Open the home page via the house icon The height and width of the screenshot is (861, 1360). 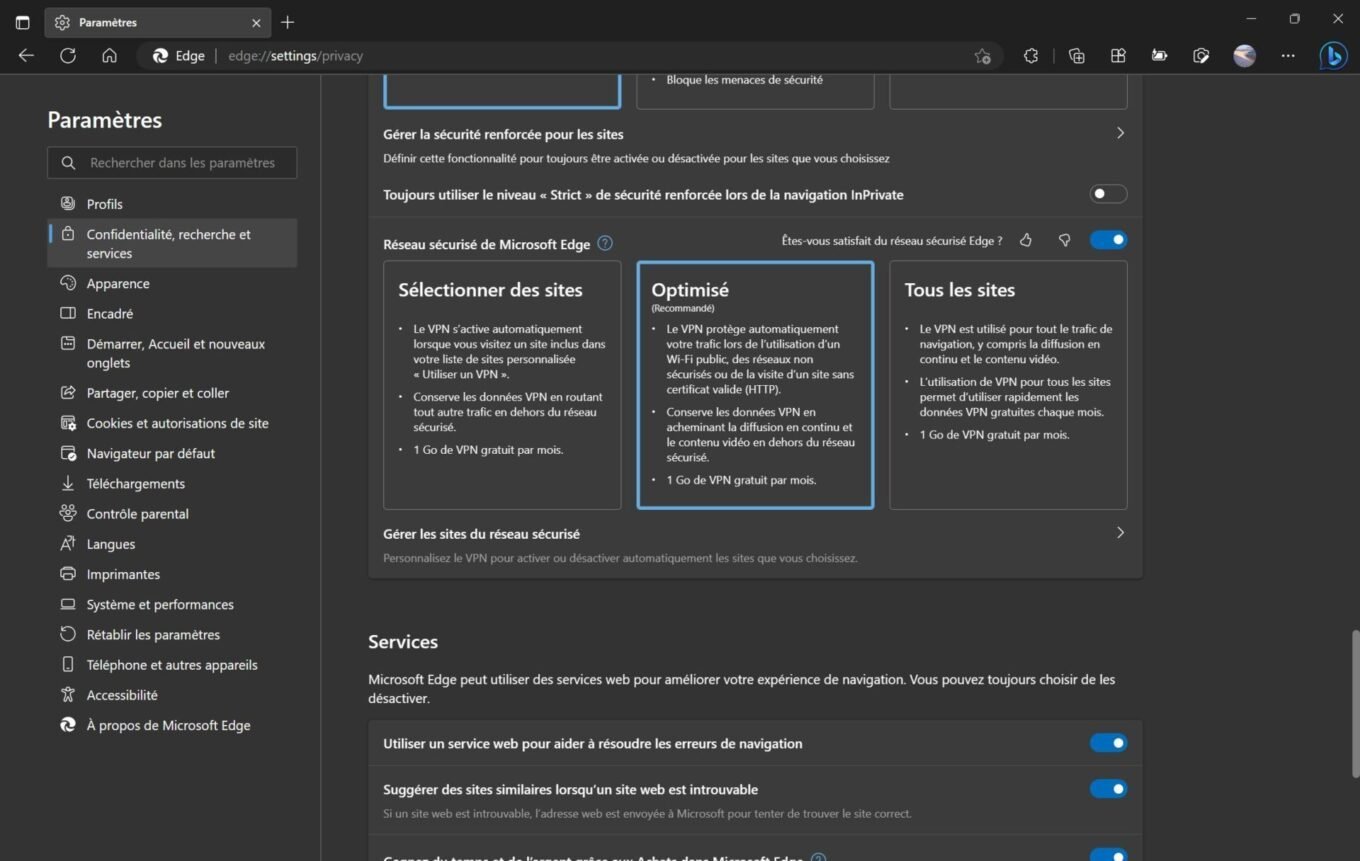click(109, 56)
